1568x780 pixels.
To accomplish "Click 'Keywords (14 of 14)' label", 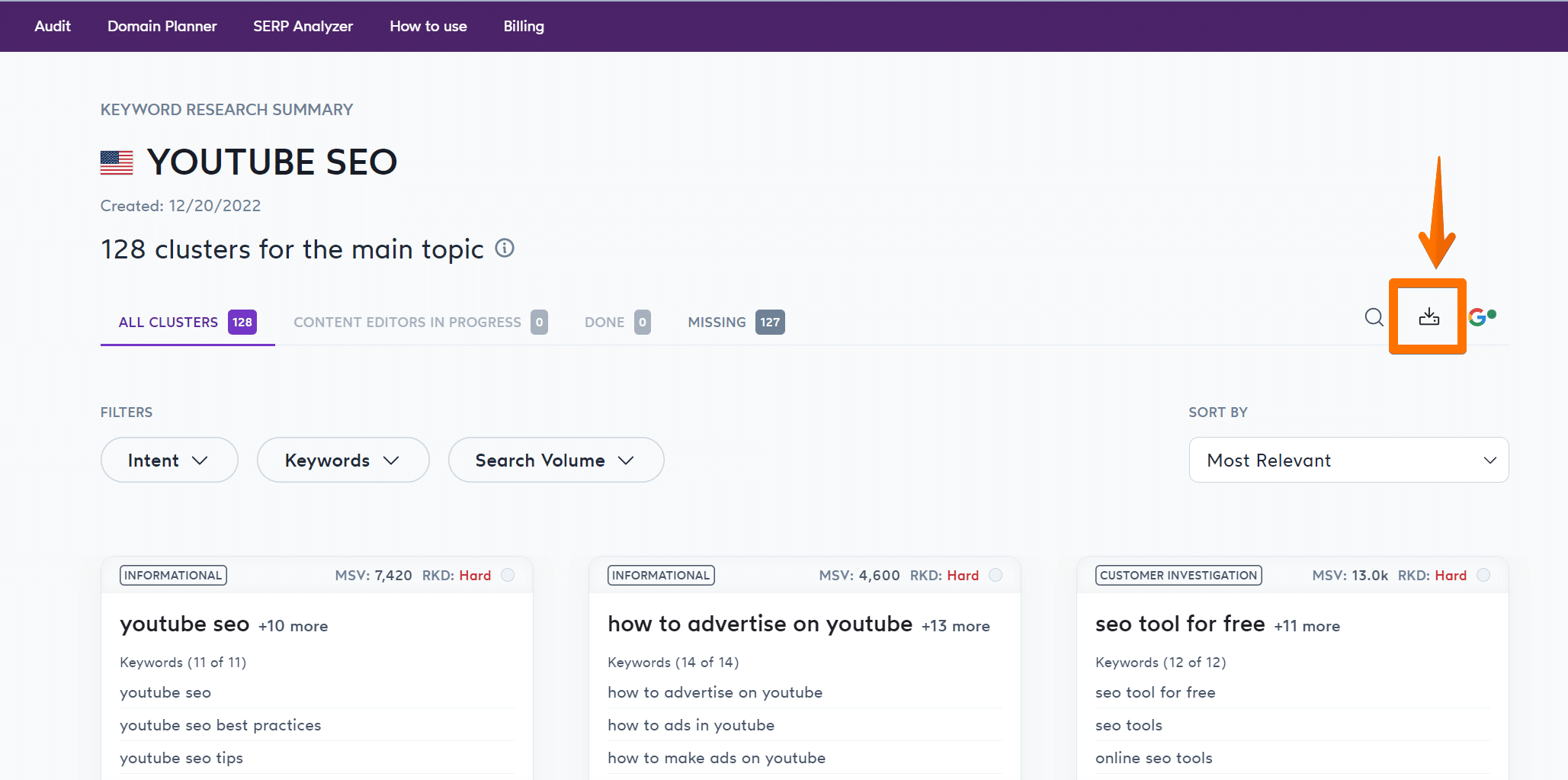I will [x=673, y=663].
